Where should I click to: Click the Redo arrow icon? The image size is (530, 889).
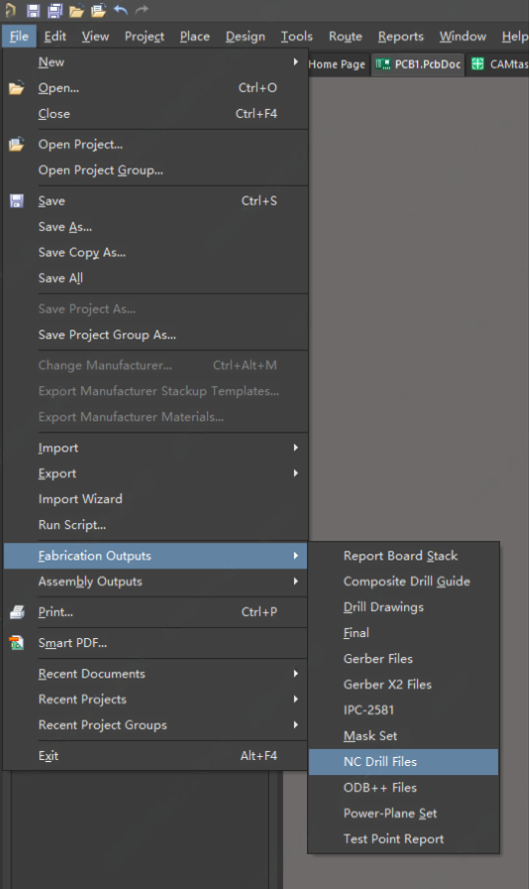point(142,9)
